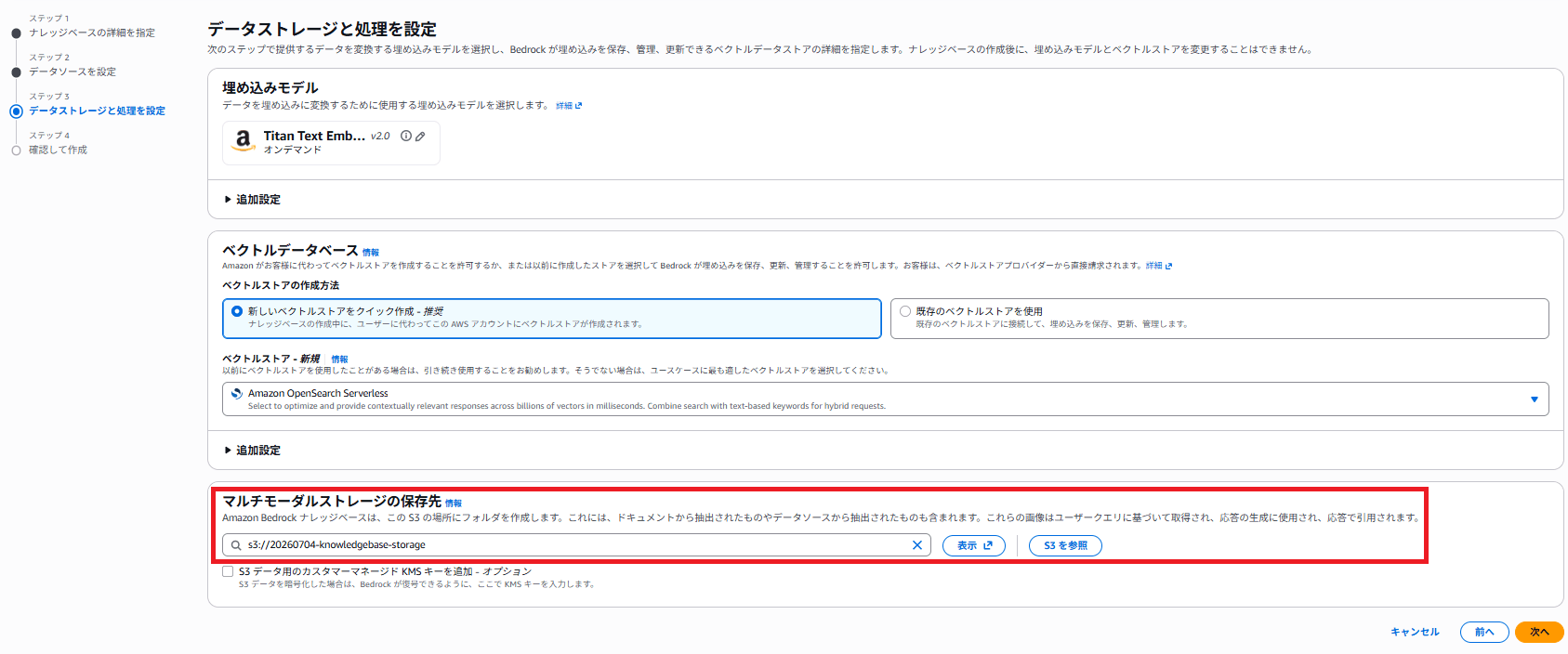
Task: Click the search icon in the S3 URI field
Action: pyautogui.click(x=236, y=545)
